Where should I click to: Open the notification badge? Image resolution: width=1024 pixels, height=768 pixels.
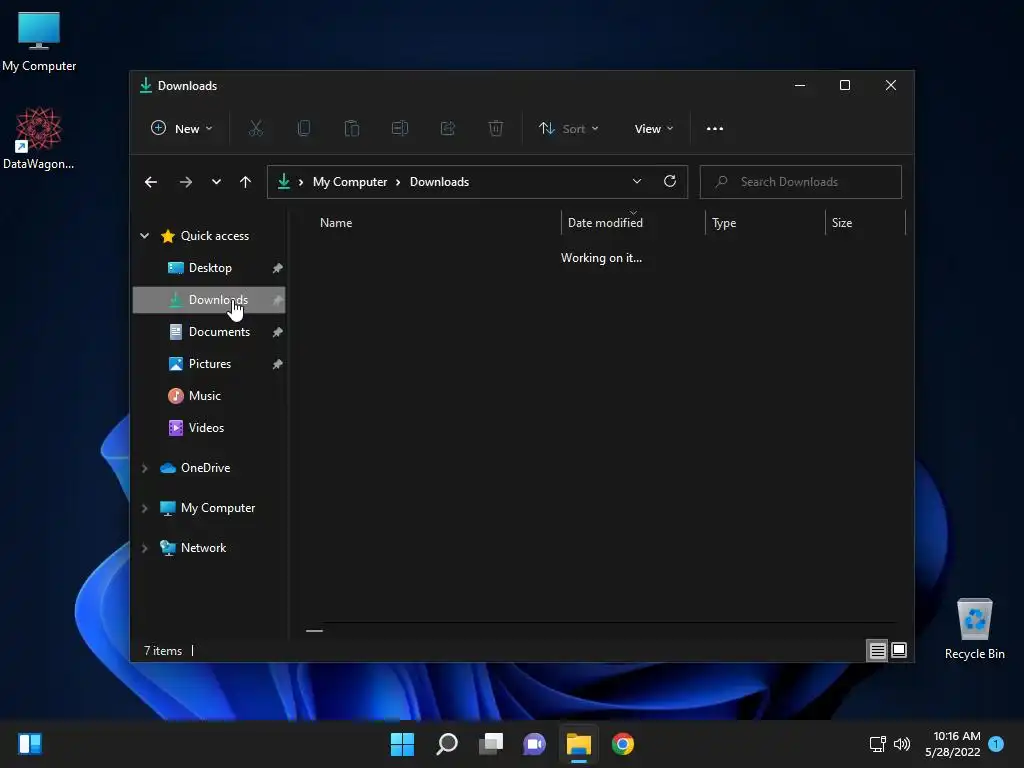tap(996, 744)
